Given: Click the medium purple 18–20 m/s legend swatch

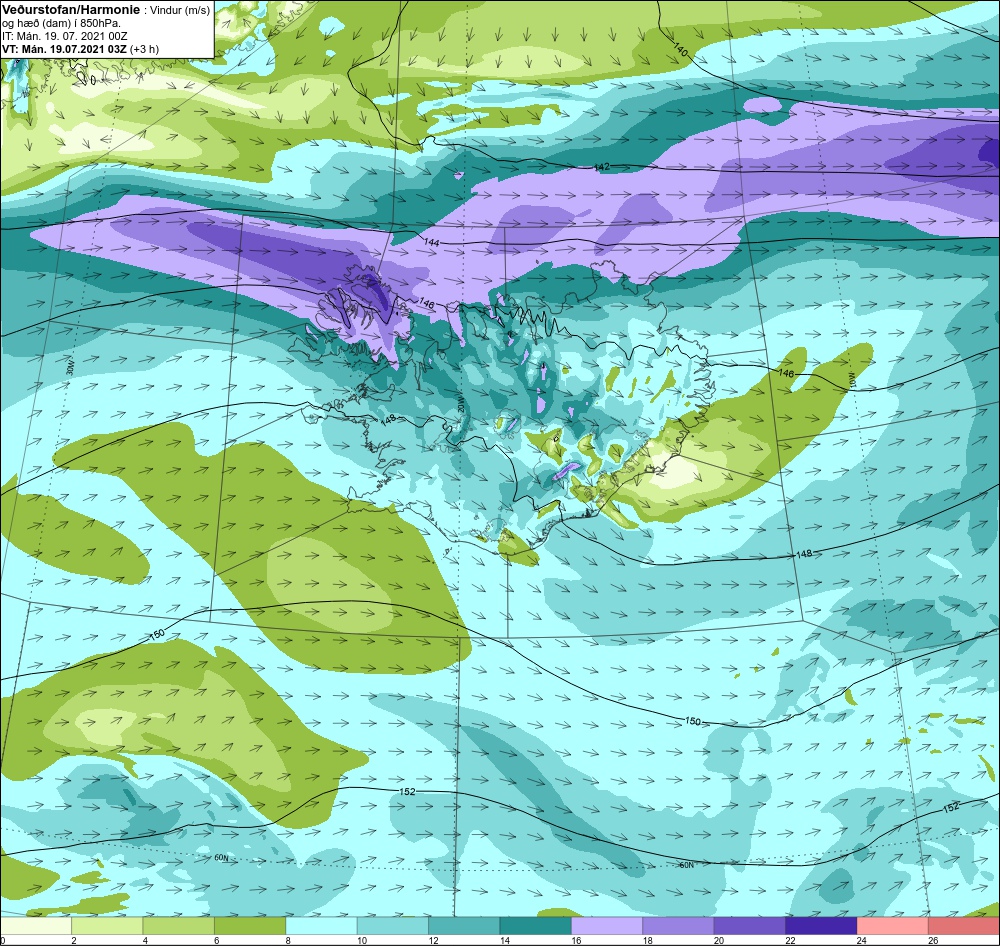Looking at the screenshot, I should tap(679, 926).
